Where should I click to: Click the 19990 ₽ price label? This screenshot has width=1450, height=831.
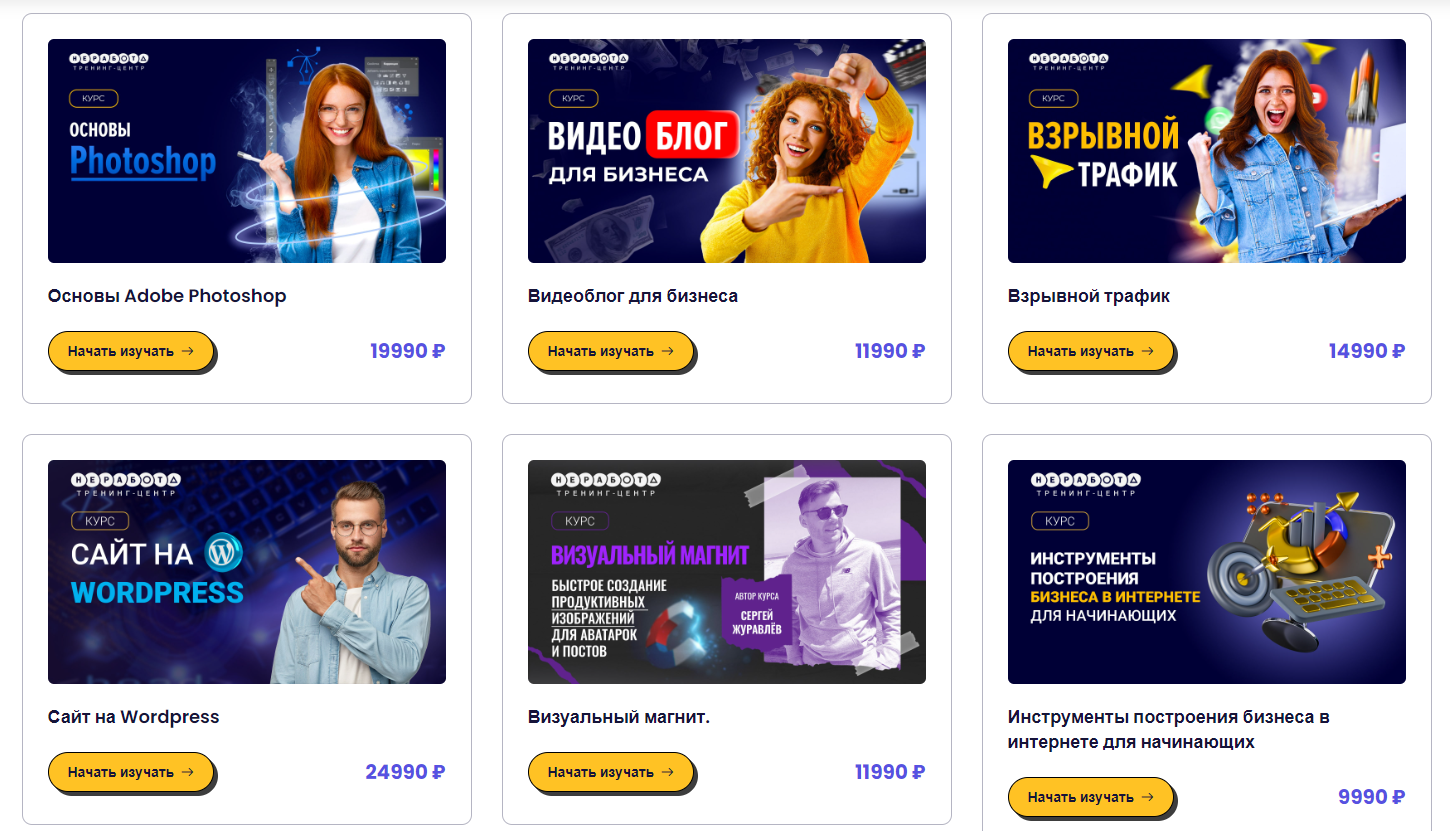[x=408, y=351]
